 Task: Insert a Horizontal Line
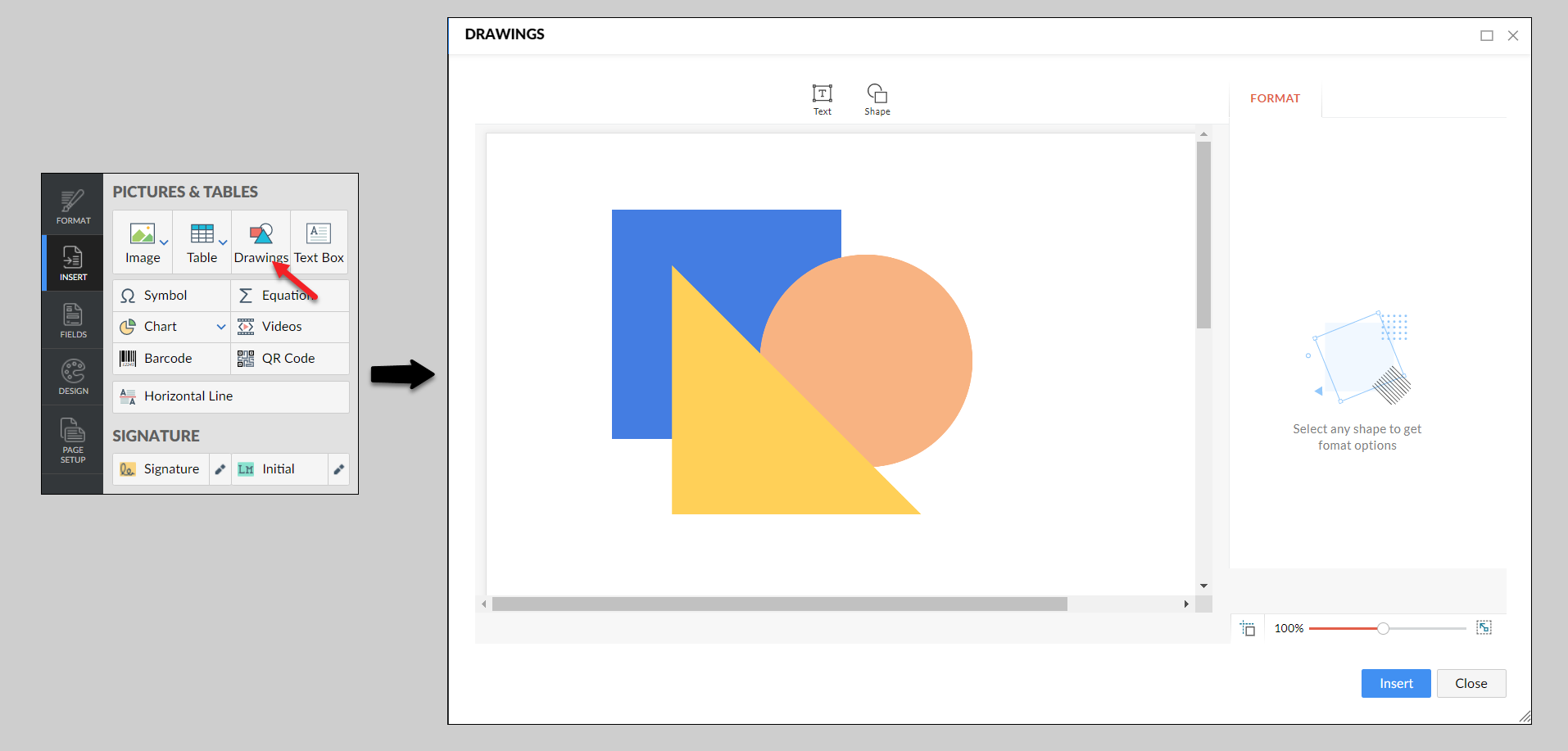tap(231, 396)
